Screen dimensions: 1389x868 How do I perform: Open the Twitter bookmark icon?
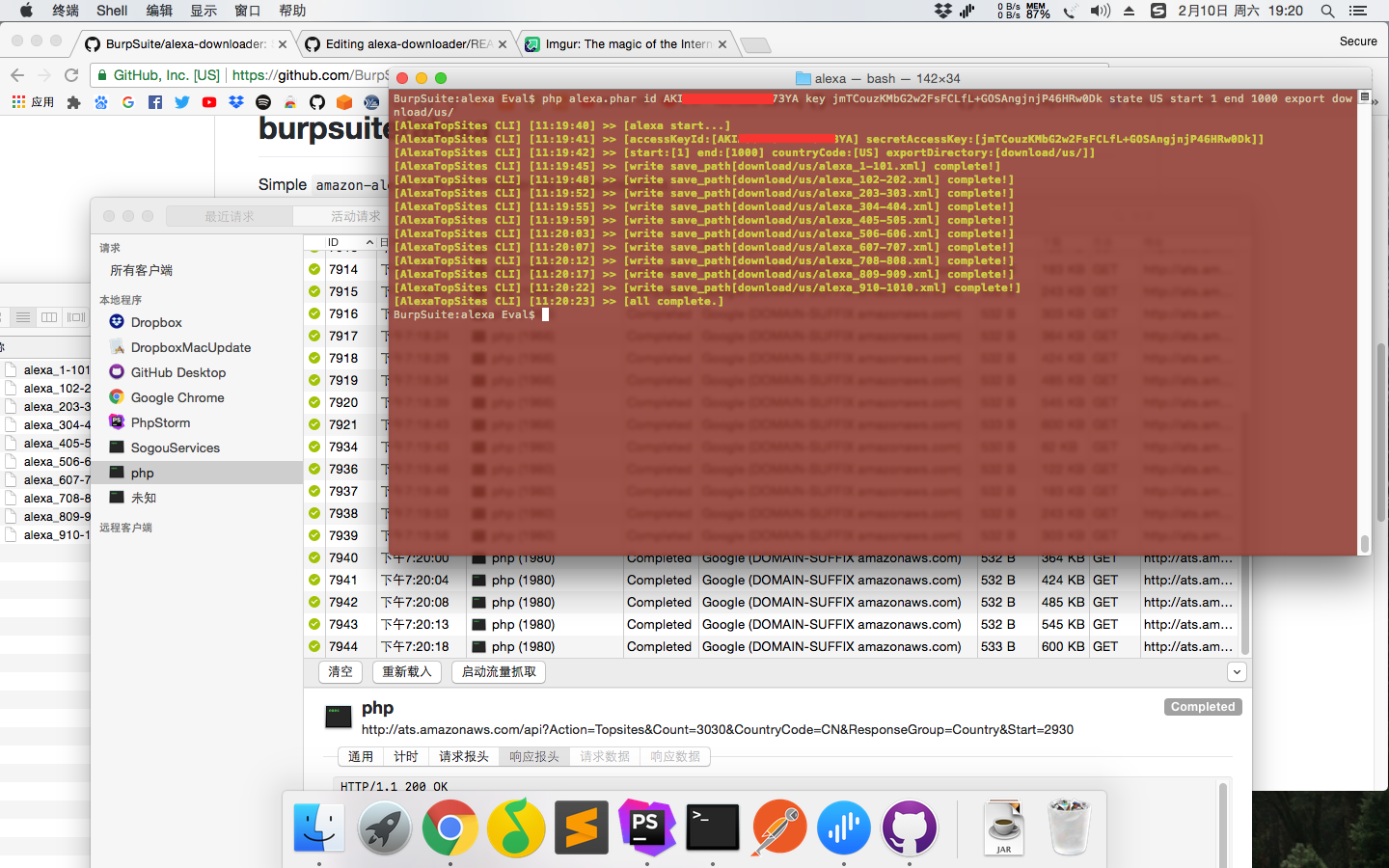(182, 102)
